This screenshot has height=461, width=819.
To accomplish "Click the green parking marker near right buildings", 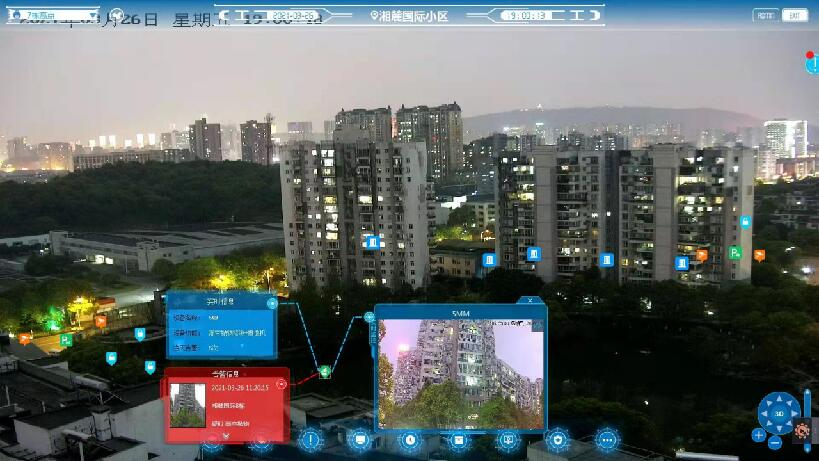I will click(x=735, y=252).
